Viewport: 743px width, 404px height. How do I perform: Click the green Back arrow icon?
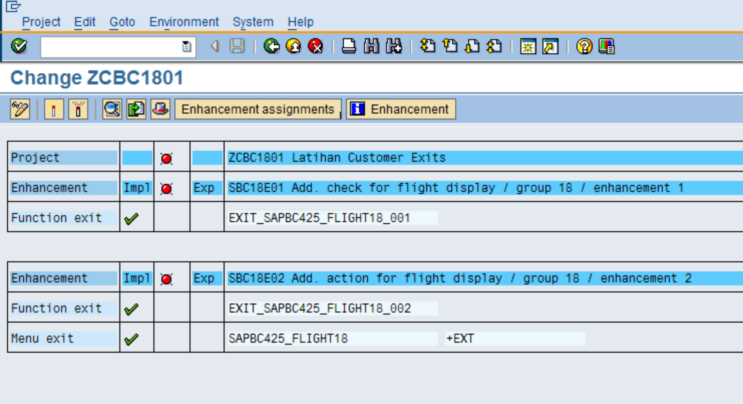click(271, 46)
